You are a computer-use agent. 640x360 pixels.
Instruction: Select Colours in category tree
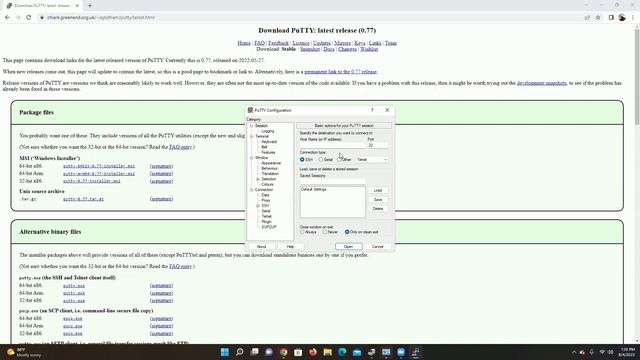(267, 184)
